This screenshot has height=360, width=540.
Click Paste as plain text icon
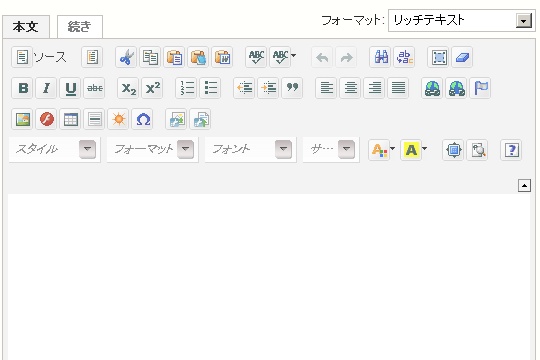(x=198, y=57)
